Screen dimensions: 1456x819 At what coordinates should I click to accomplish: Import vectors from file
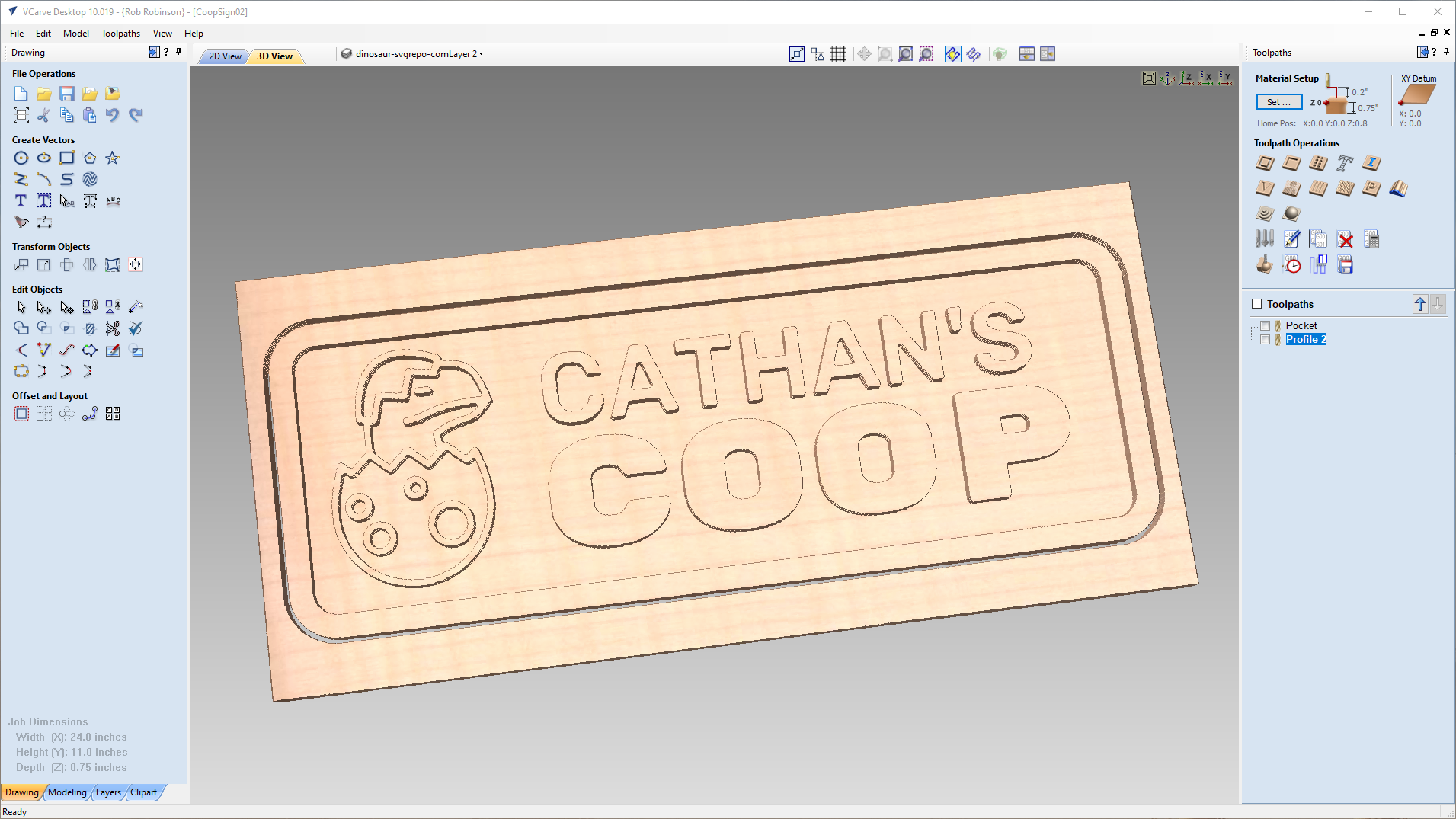tap(90, 94)
